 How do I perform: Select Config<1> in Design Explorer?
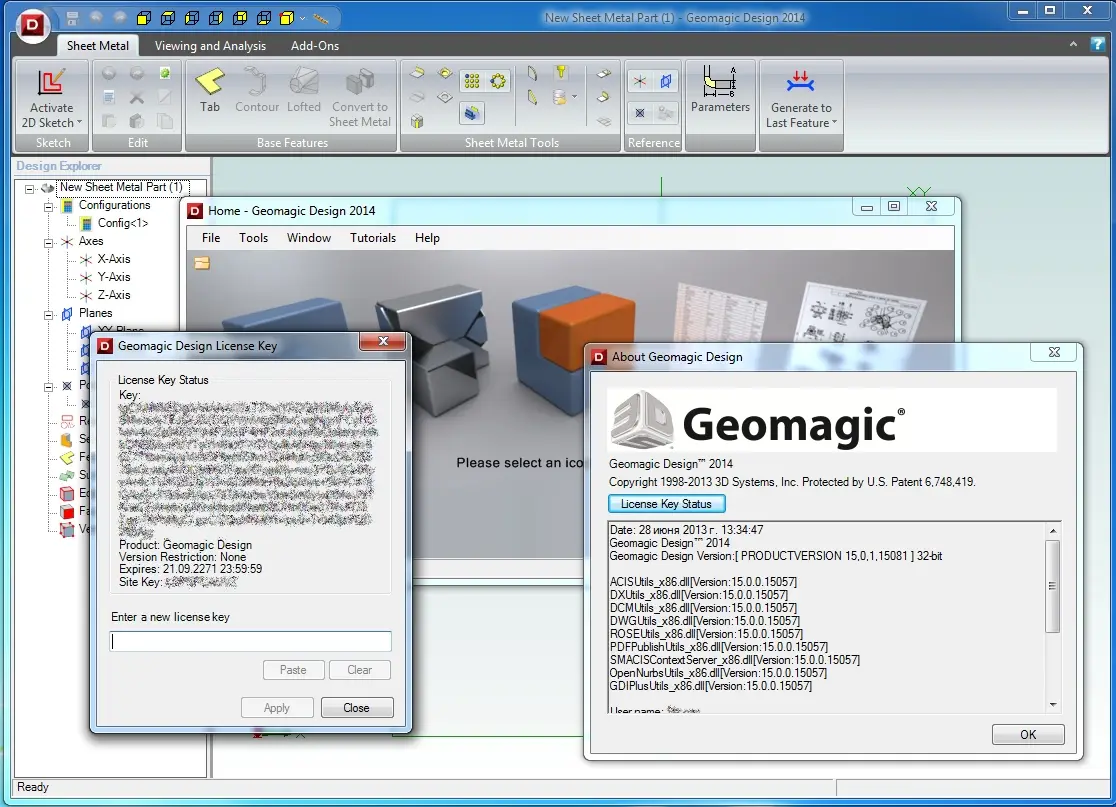122,223
